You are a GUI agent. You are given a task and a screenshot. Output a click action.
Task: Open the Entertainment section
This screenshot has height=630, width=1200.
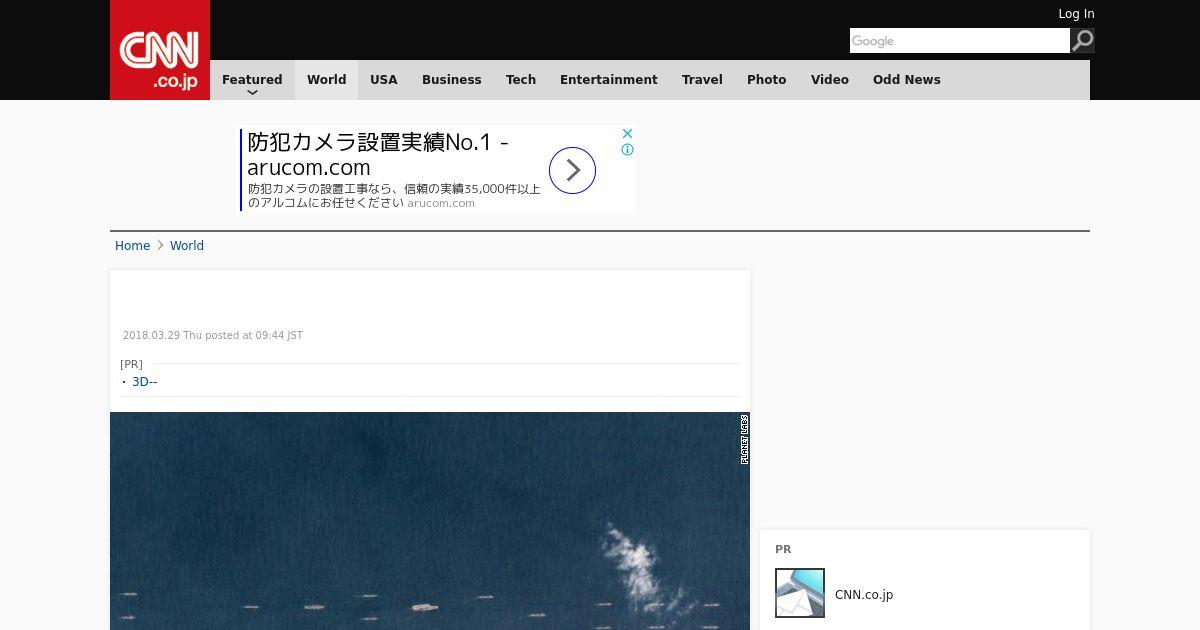[609, 80]
